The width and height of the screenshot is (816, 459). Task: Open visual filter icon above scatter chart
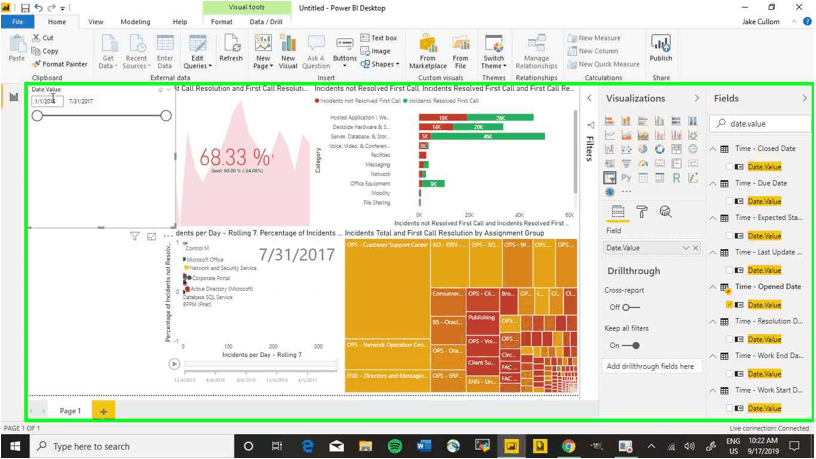coord(135,236)
